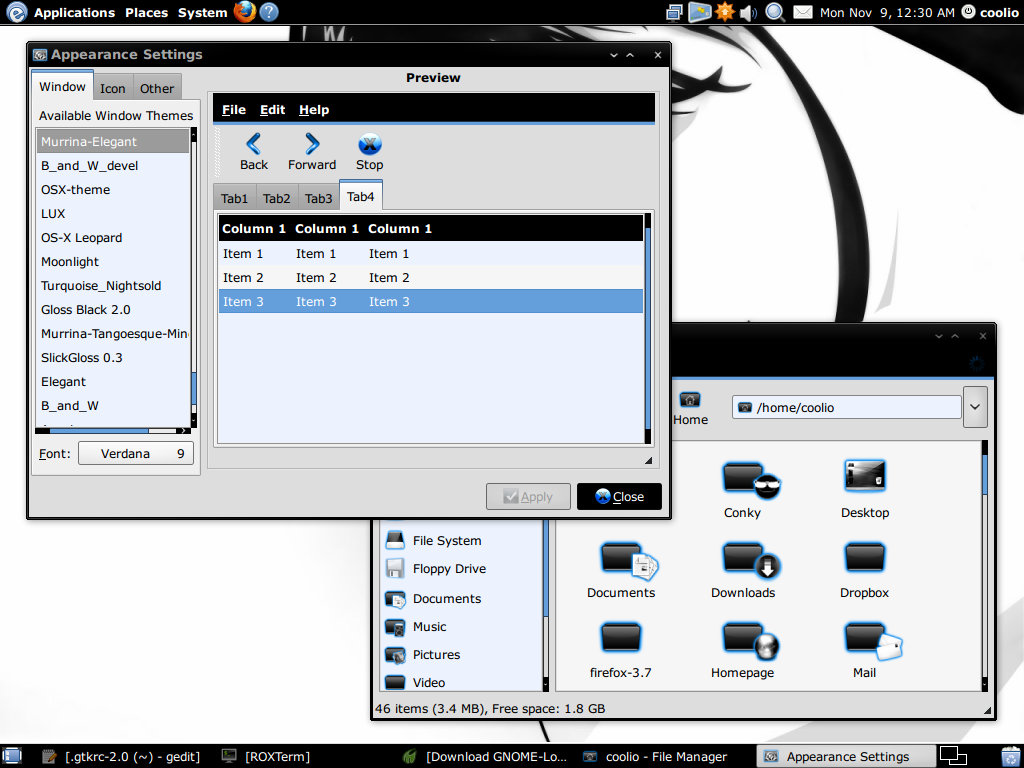Click the Item 2 row in Preview list
Viewport: 1024px width, 768px height.
431,278
